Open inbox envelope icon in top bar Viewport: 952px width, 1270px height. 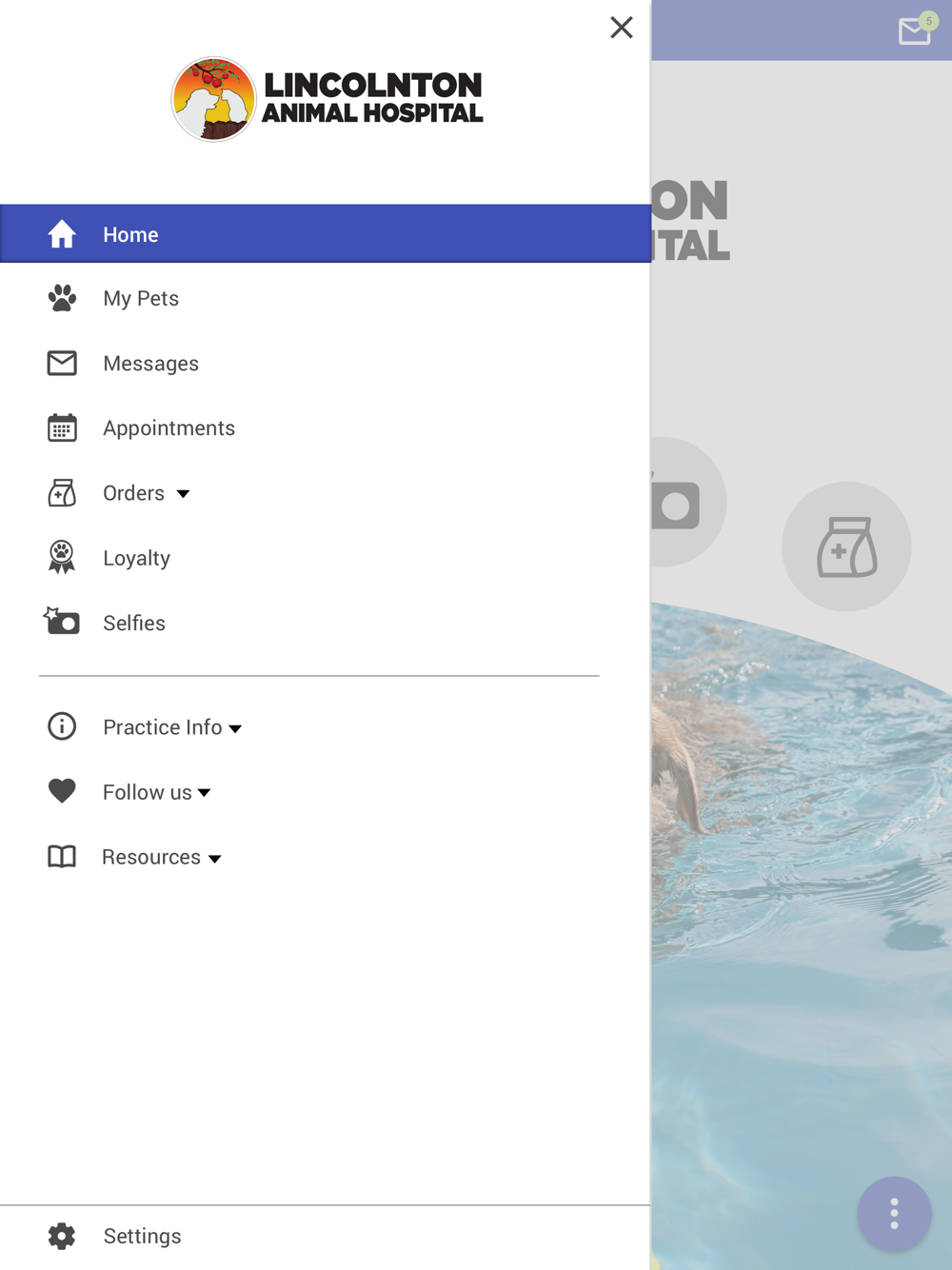(x=914, y=32)
